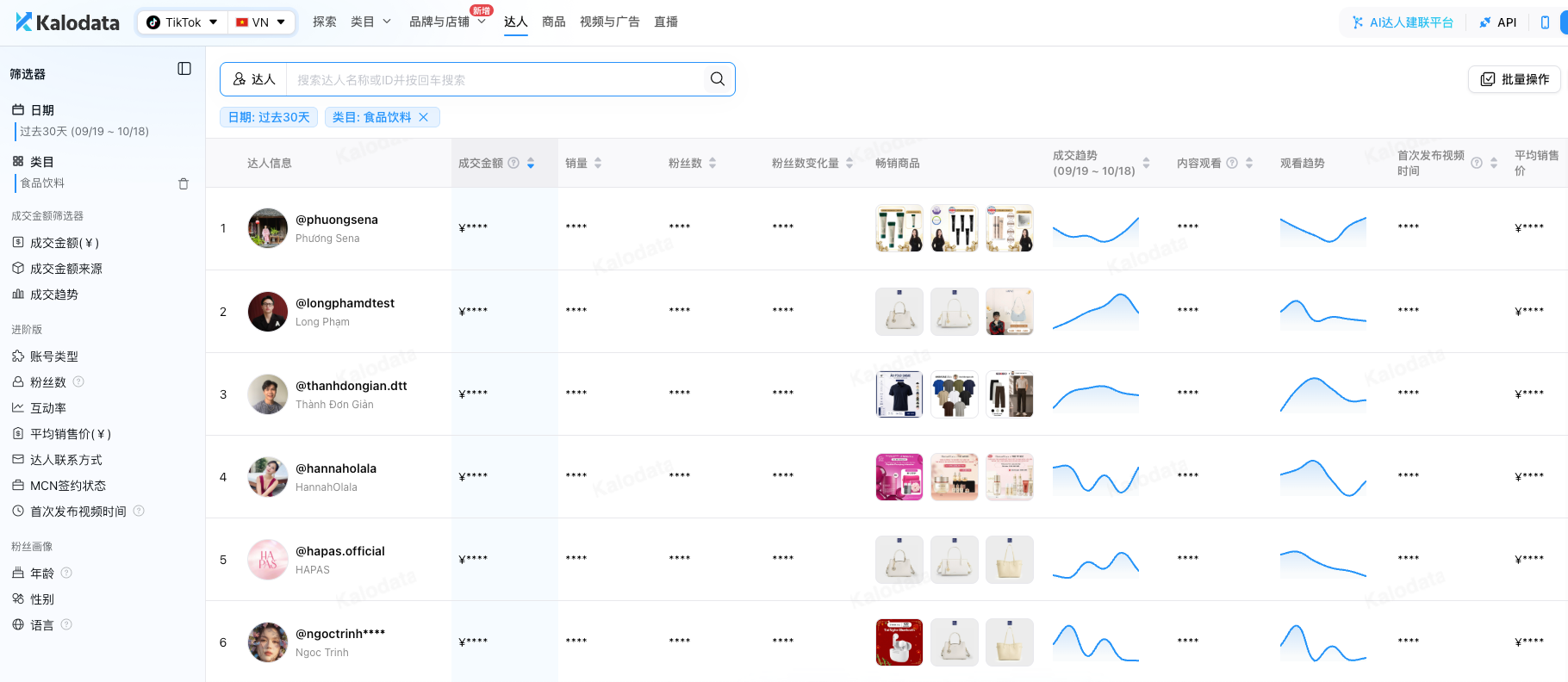Open help icon next to 语言 filter

pyautogui.click(x=66, y=624)
